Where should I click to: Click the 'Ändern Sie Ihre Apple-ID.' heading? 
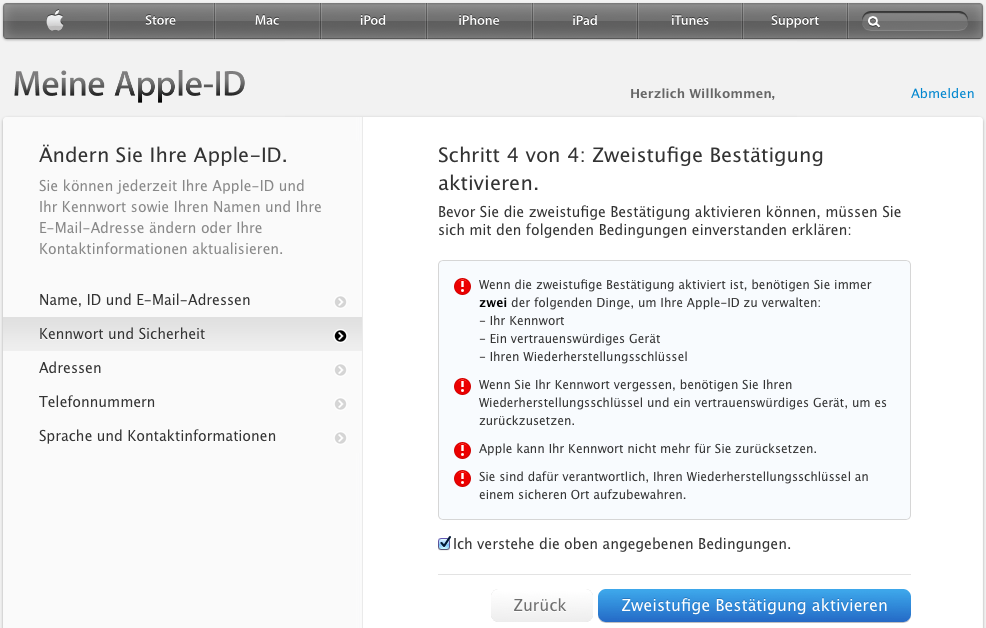(163, 155)
